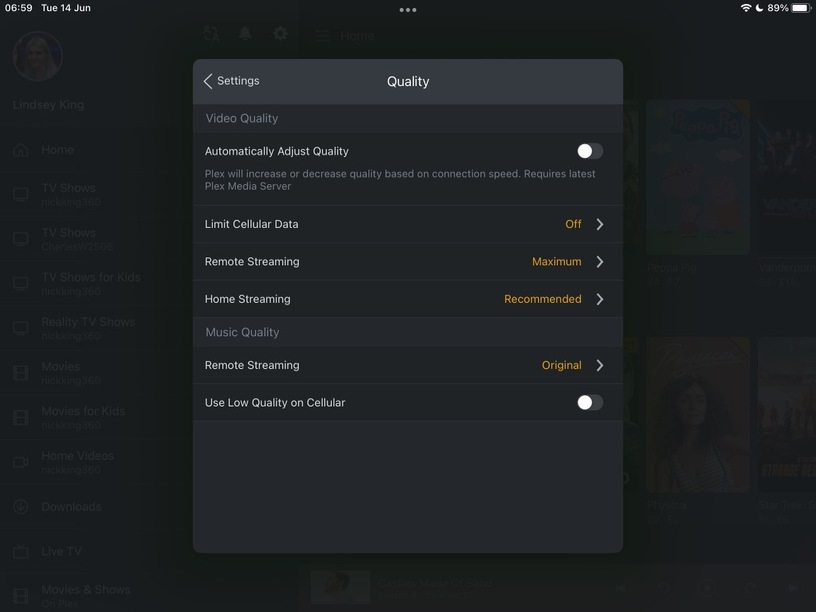Click the now playing album thumbnail

point(340,587)
